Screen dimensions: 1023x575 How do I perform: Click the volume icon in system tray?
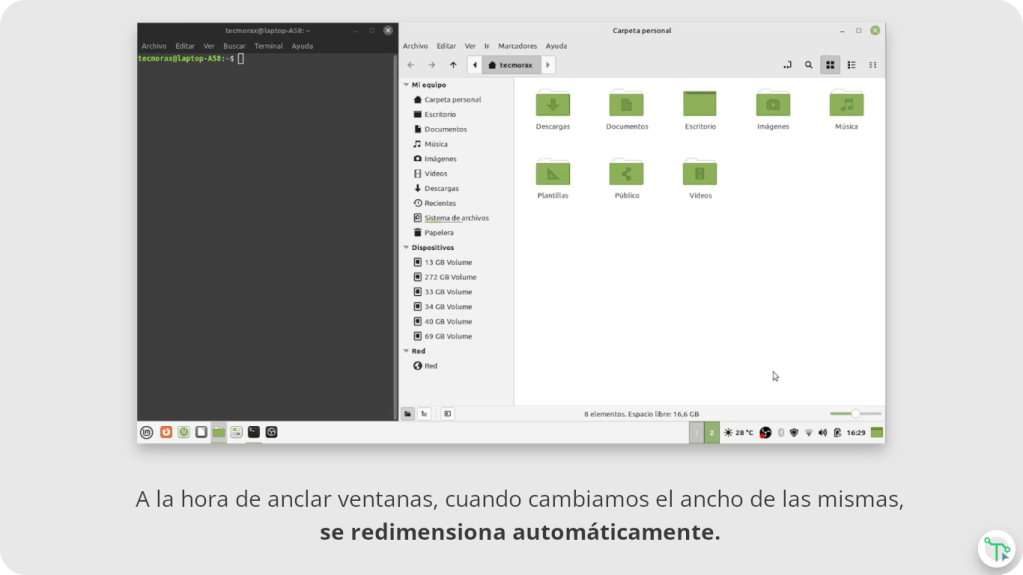[x=822, y=433]
